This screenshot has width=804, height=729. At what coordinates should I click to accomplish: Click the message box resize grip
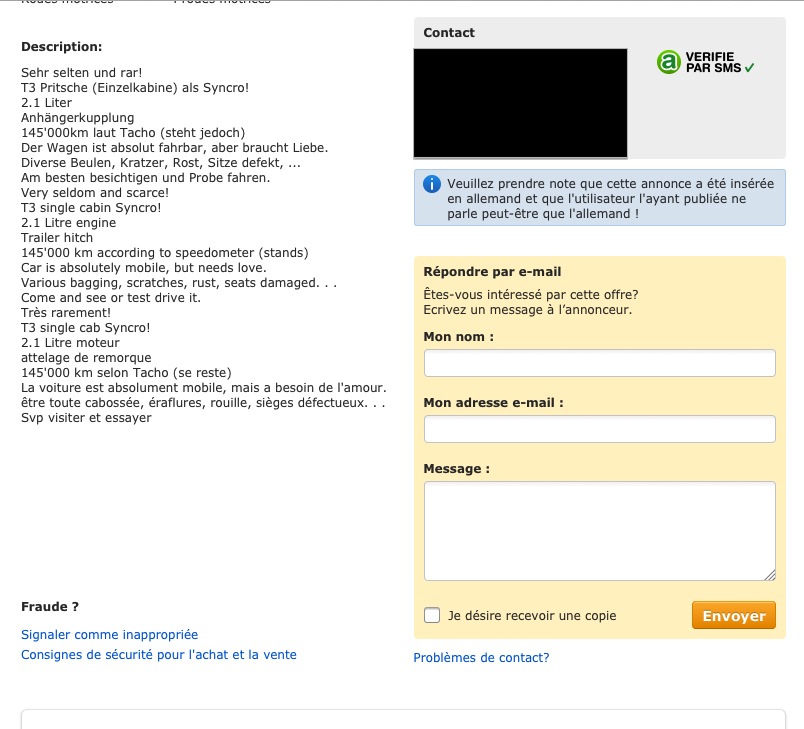coord(770,575)
